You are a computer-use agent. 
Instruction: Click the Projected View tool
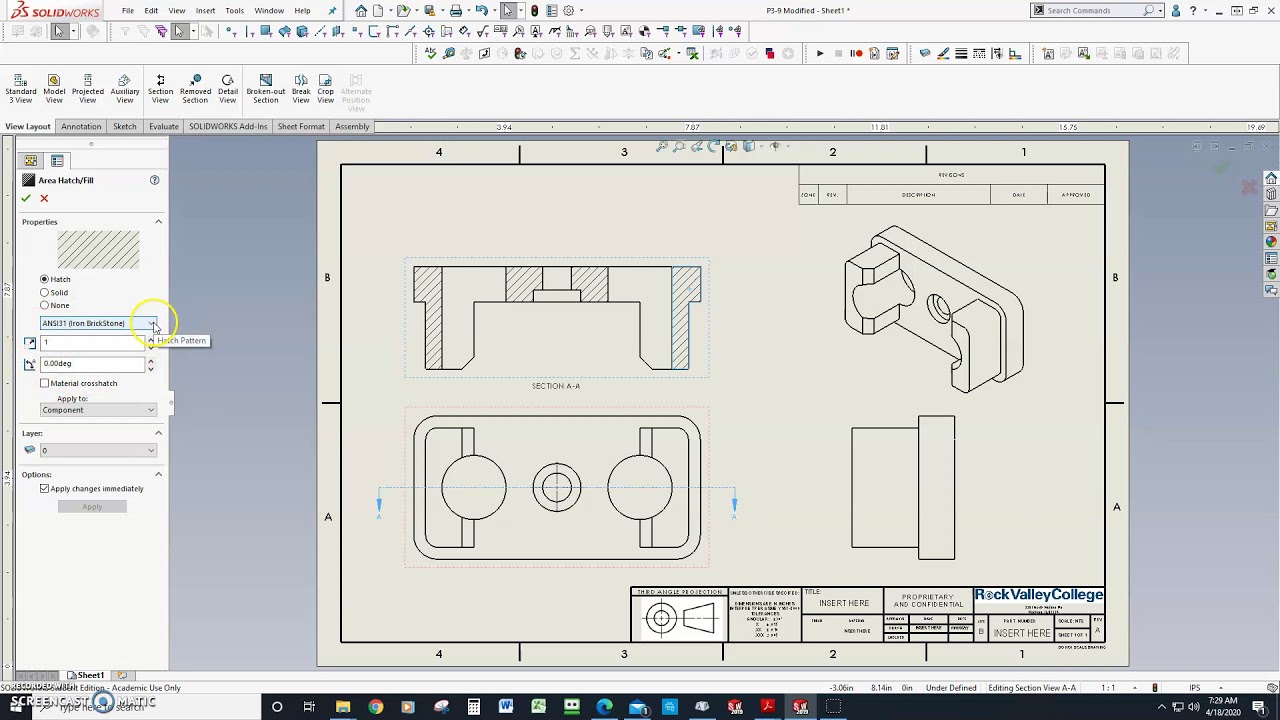pos(88,88)
